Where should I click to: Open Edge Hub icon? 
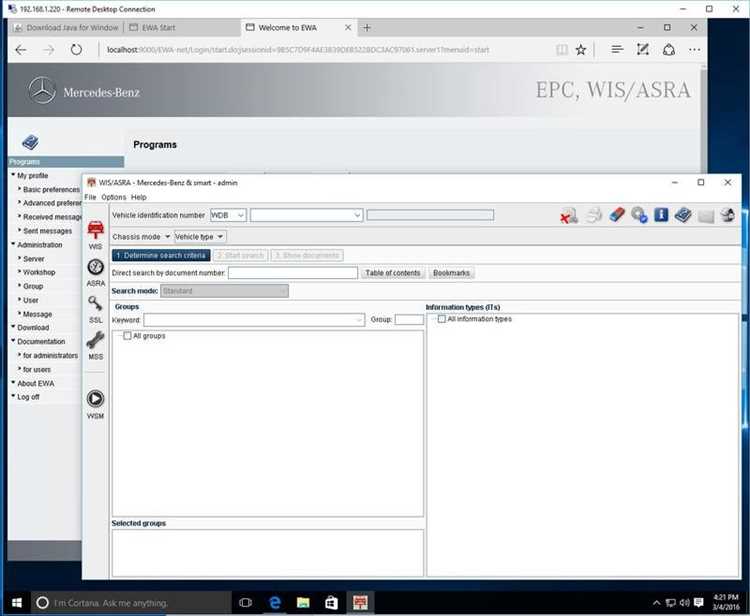pos(617,49)
